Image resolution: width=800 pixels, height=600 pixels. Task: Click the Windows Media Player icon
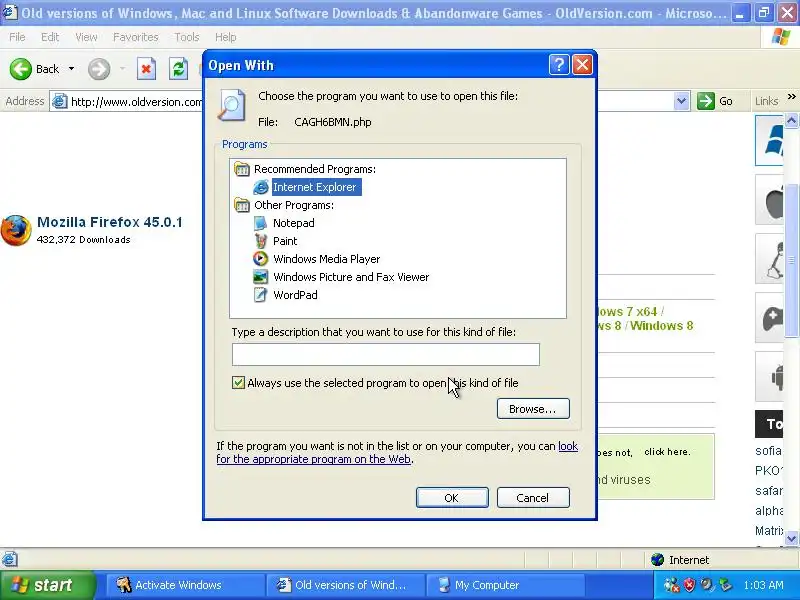click(x=260, y=259)
